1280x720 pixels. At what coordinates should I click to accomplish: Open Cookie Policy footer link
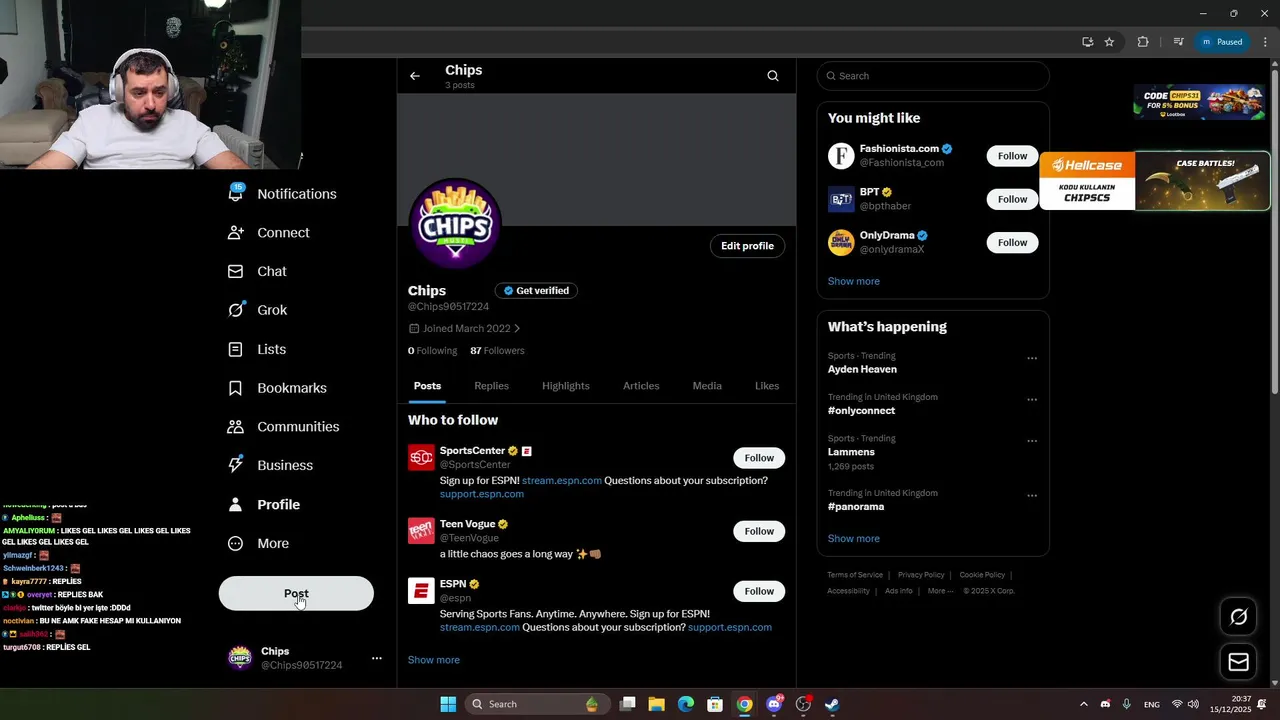click(x=982, y=575)
